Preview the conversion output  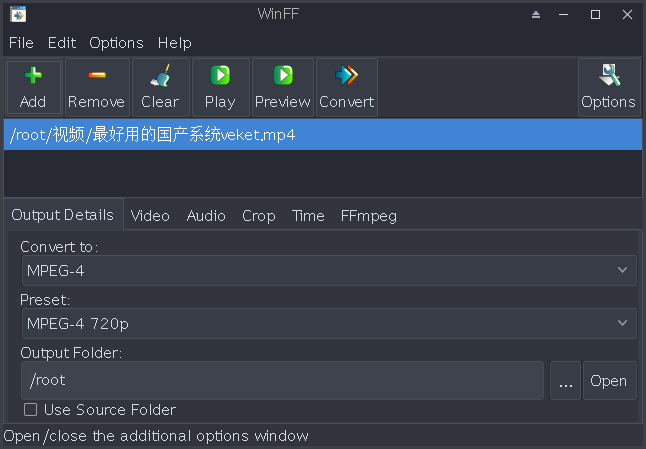pos(283,87)
